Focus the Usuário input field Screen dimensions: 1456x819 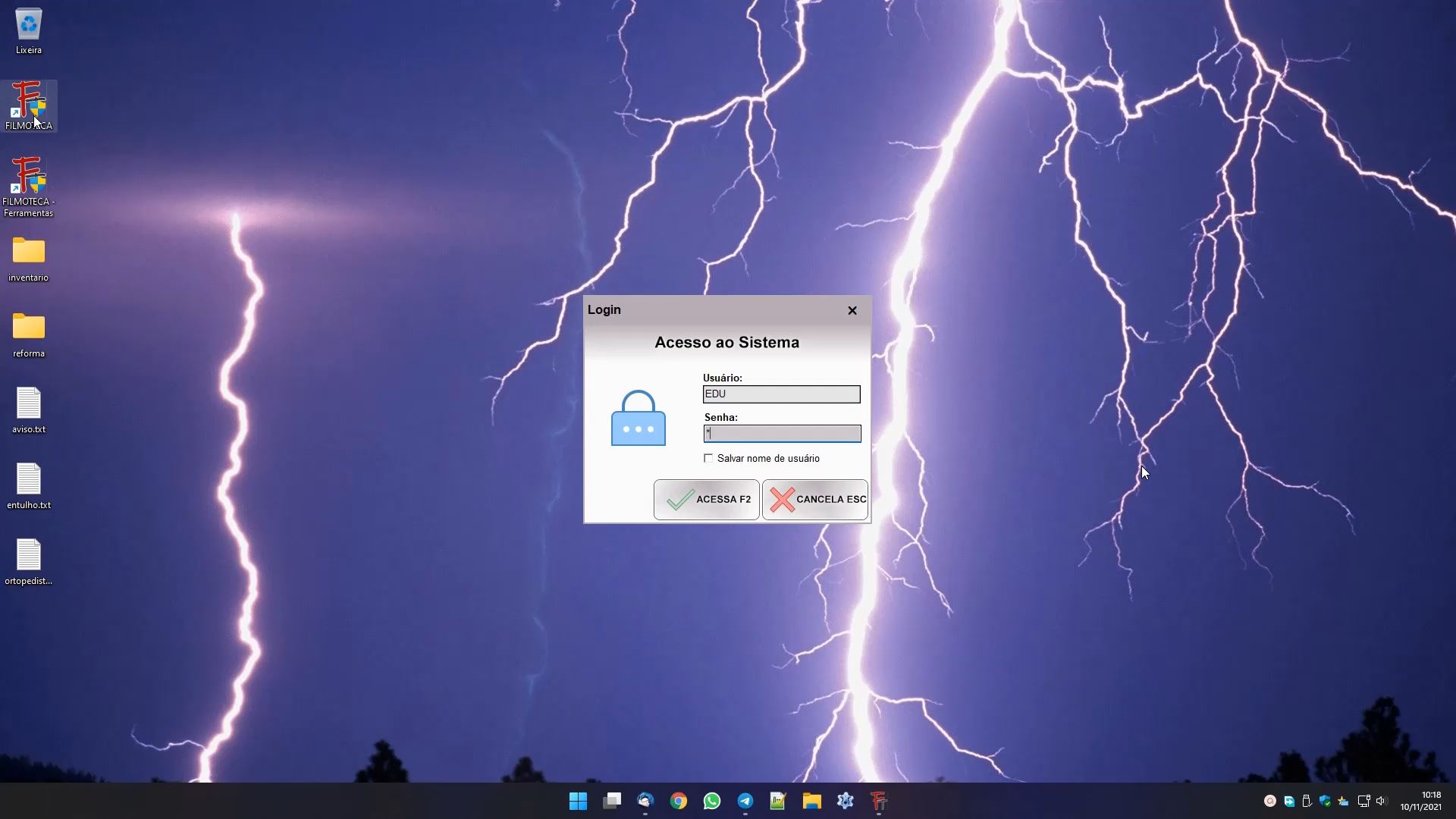click(781, 394)
